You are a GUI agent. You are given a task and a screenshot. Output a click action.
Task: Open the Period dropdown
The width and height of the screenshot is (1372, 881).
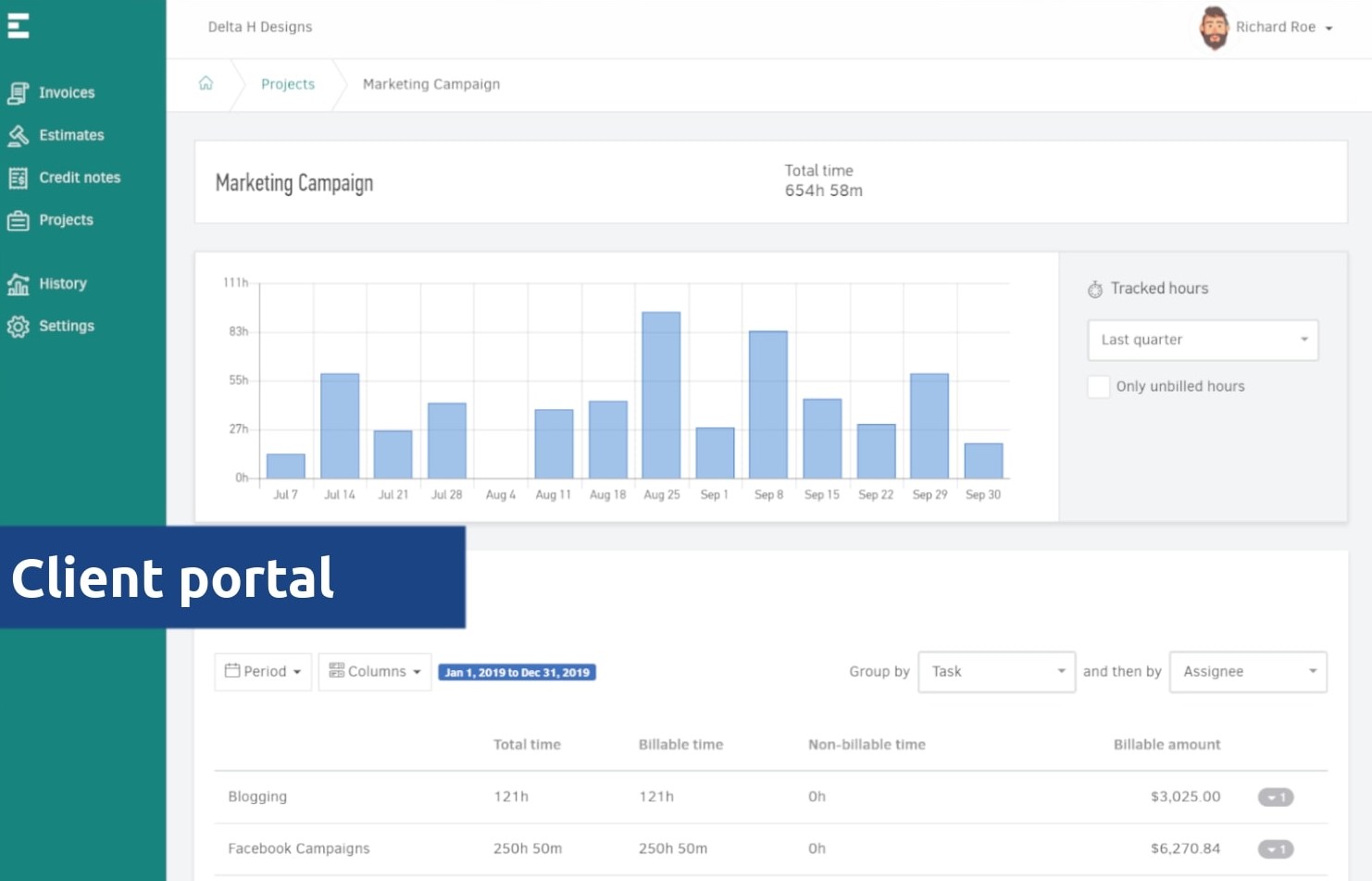[x=263, y=672]
